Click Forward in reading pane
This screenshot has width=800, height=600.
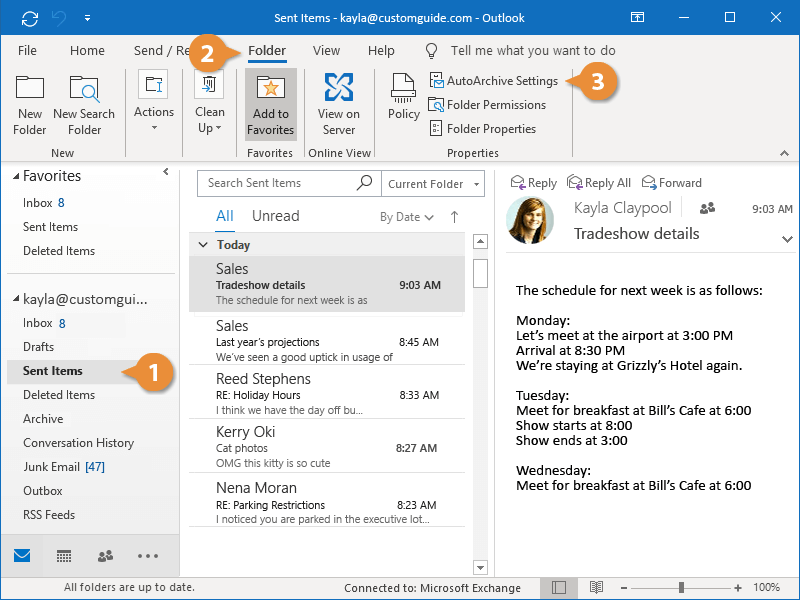671,182
